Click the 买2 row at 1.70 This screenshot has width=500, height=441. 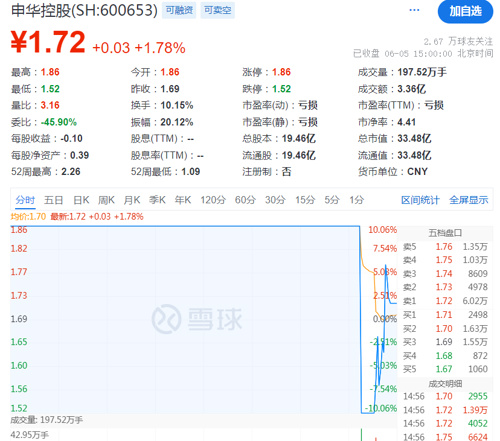click(445, 329)
